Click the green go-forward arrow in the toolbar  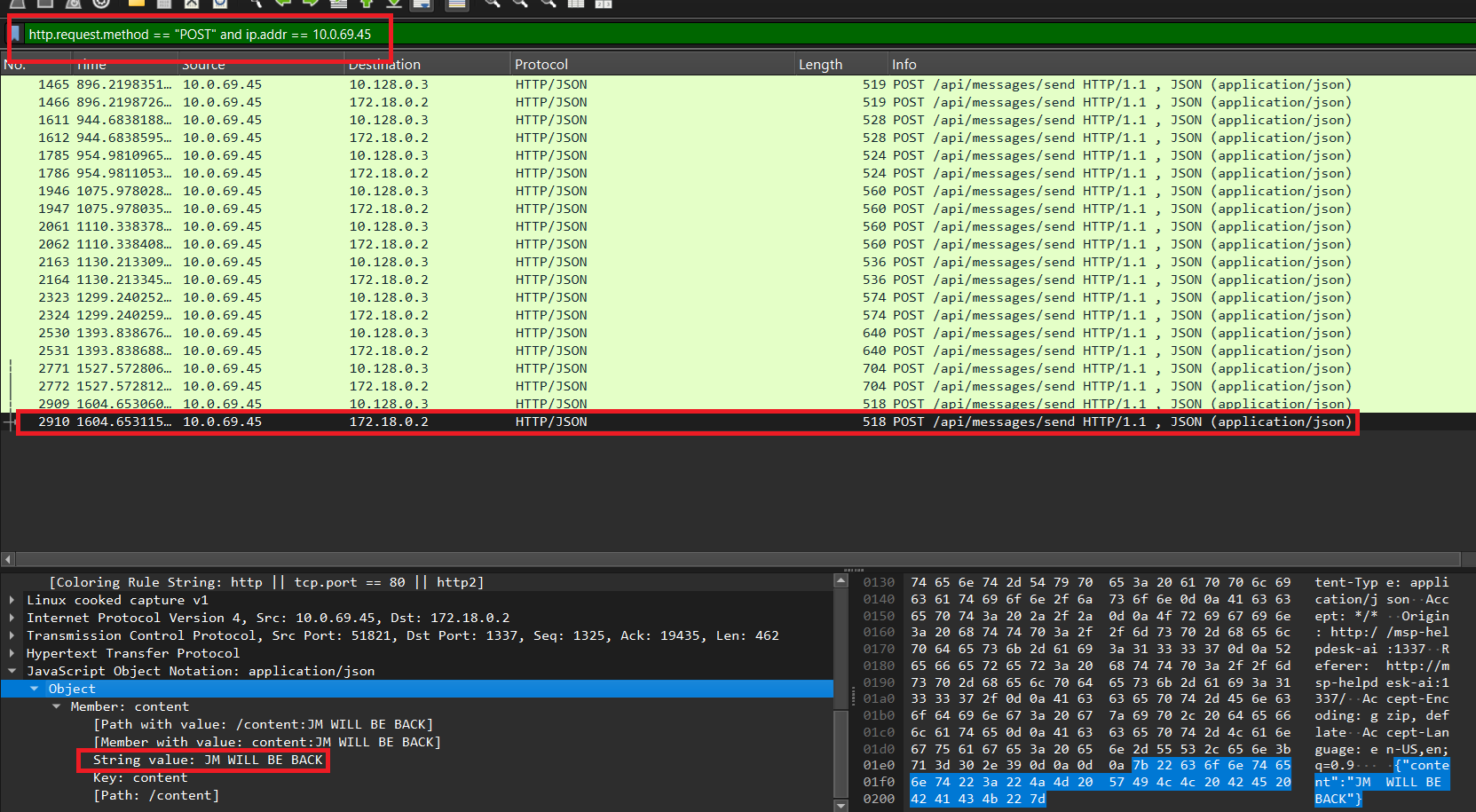311,3
